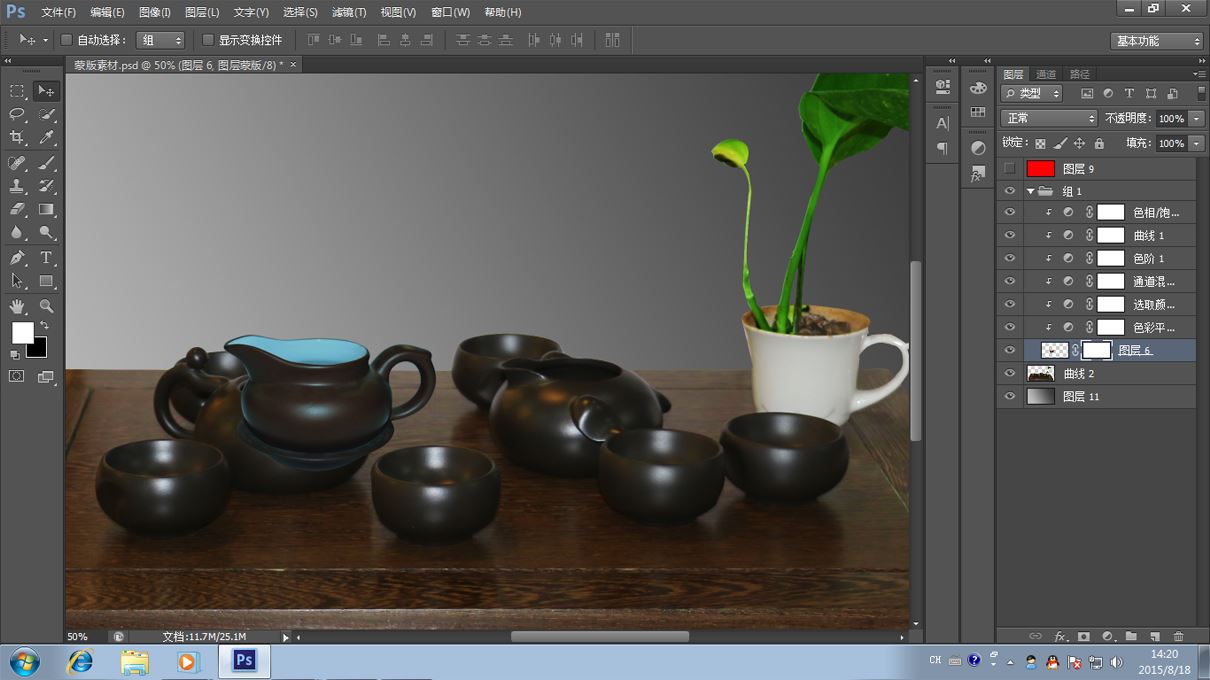Viewport: 1210px width, 680px height.
Task: Open the 滤镜(T) menu
Action: (349, 12)
